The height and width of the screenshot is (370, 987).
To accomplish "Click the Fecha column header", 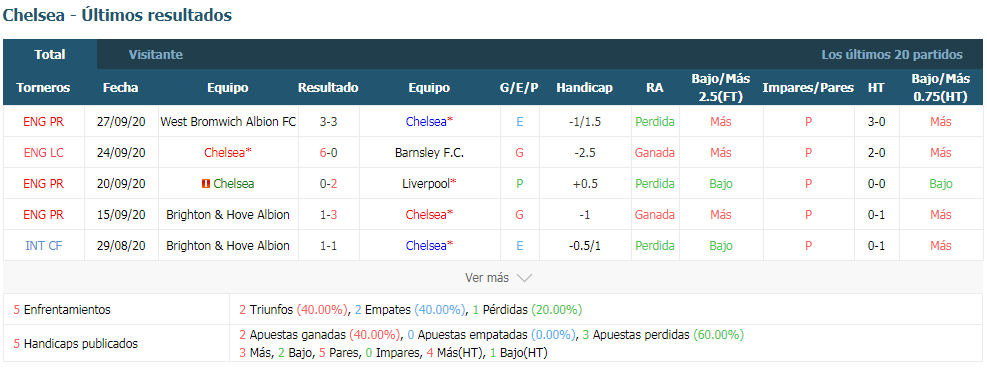I will [x=120, y=88].
